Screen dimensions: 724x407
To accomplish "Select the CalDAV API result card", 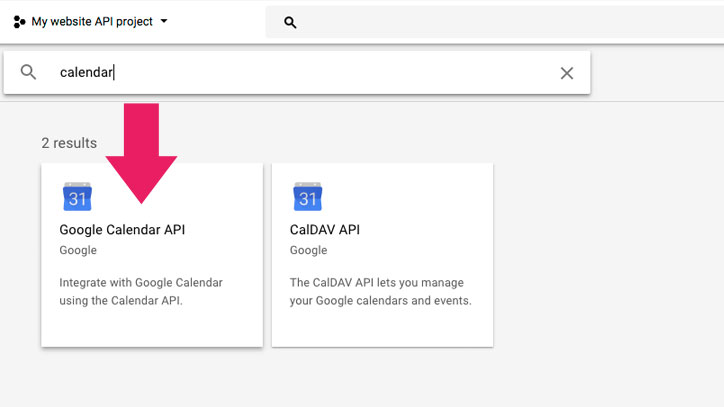I will (382, 320).
